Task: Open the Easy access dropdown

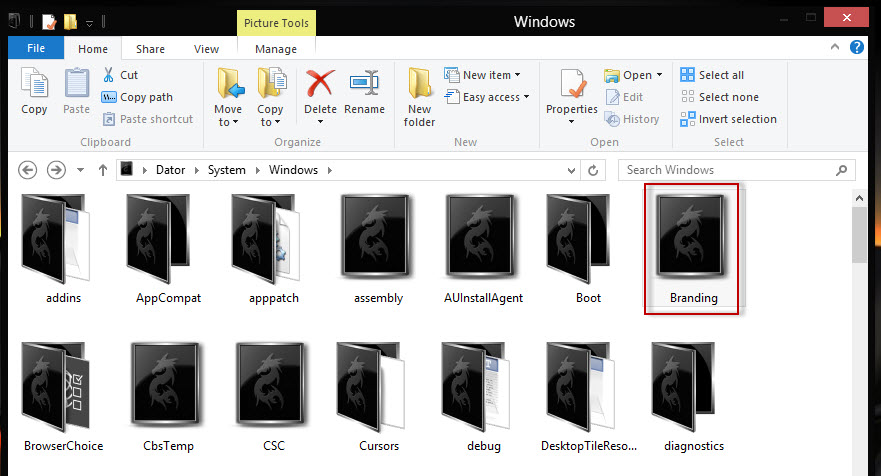Action: (526, 97)
